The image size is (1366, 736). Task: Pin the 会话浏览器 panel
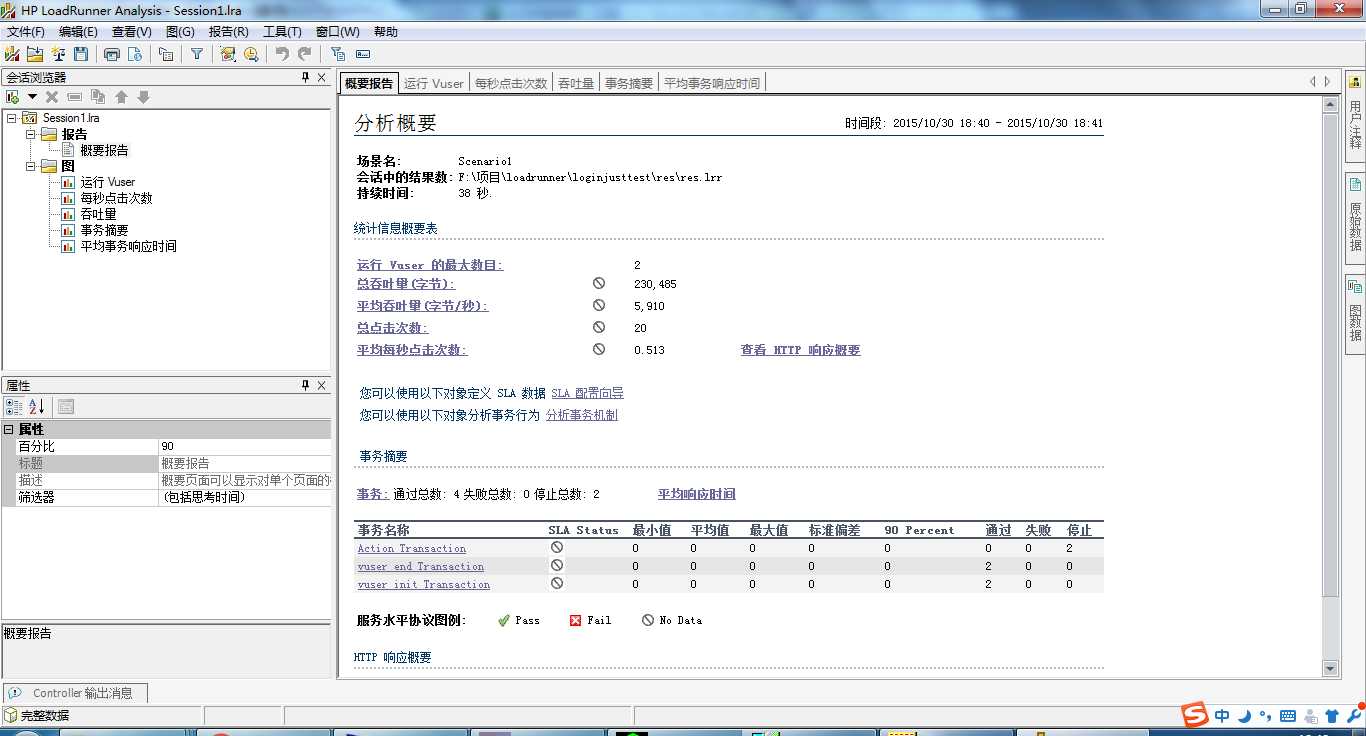point(306,77)
